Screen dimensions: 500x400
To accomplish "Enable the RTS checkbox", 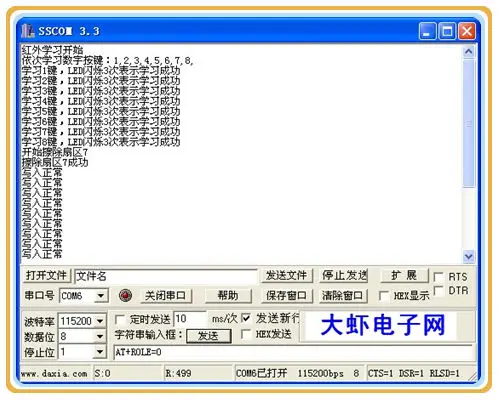I will coord(438,276).
